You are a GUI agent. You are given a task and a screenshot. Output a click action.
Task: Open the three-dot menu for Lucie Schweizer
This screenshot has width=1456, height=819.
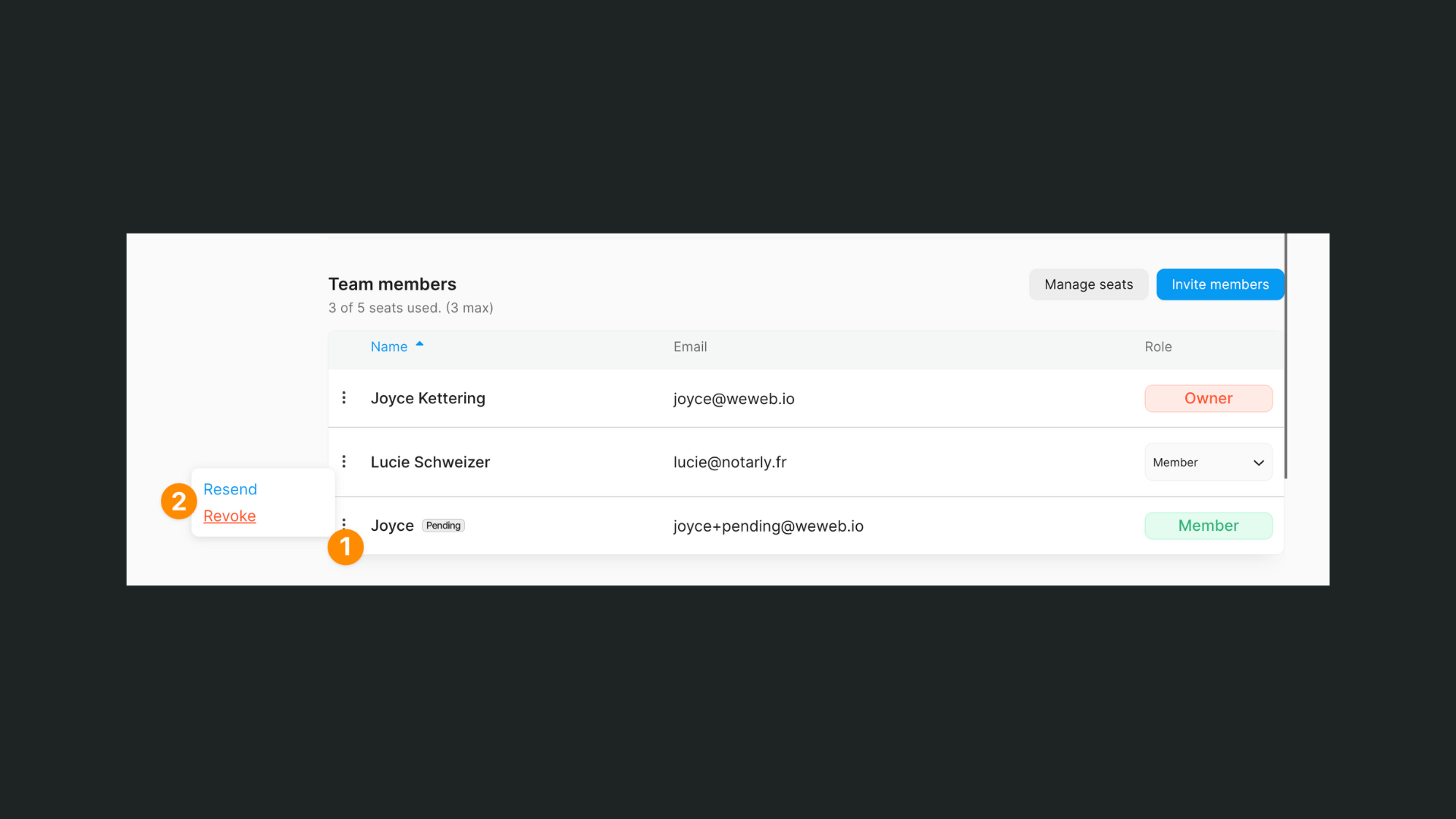coord(344,462)
